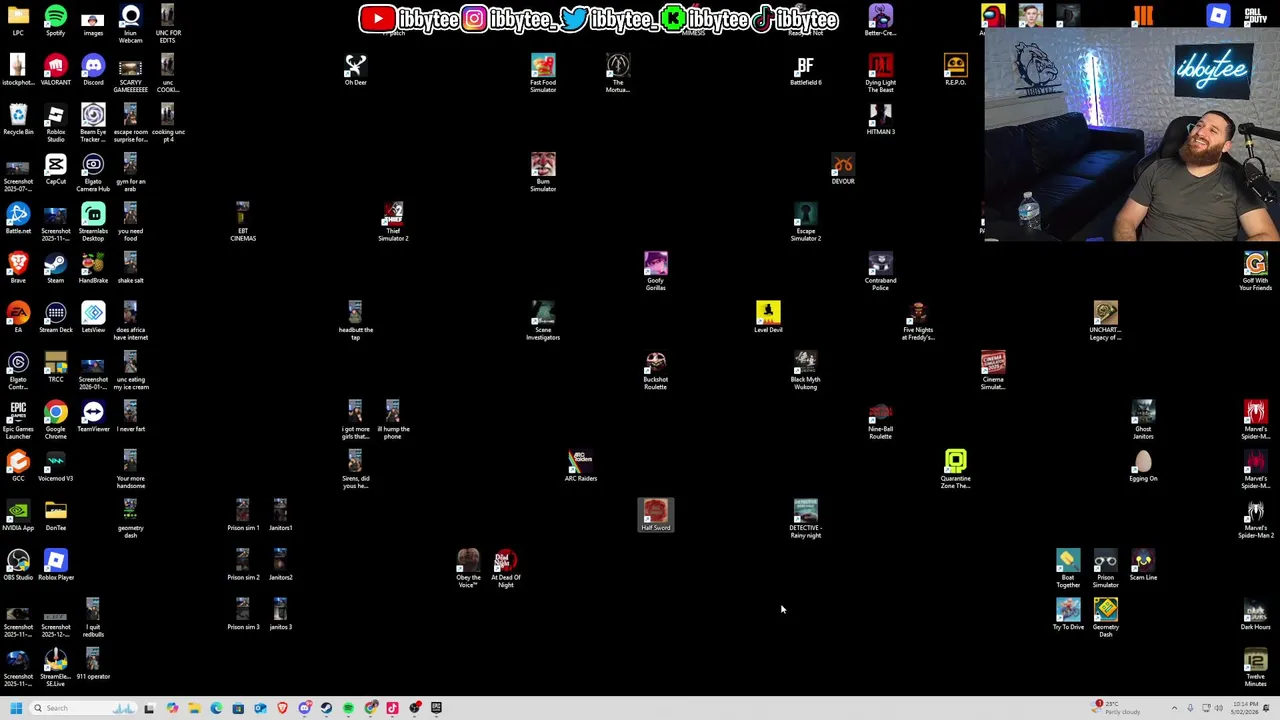Screen dimensions: 1280x720
Task: Open Elgato Camera Hub icon
Action: coord(93,173)
